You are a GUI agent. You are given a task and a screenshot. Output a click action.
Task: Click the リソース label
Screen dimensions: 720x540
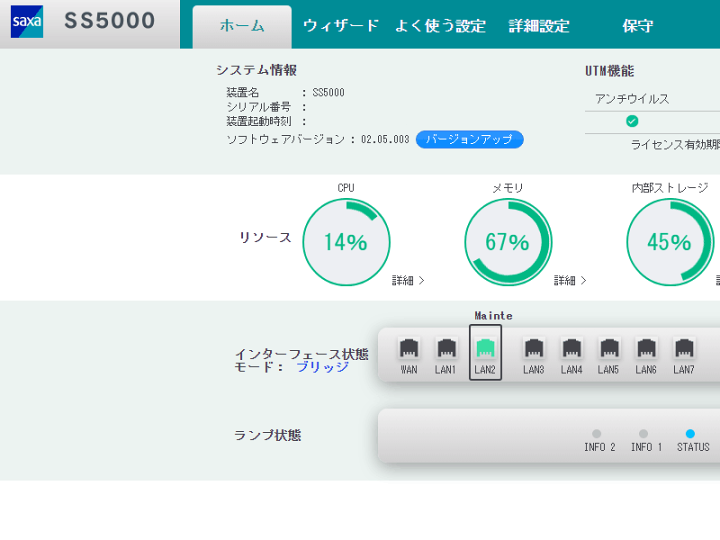(x=265, y=237)
